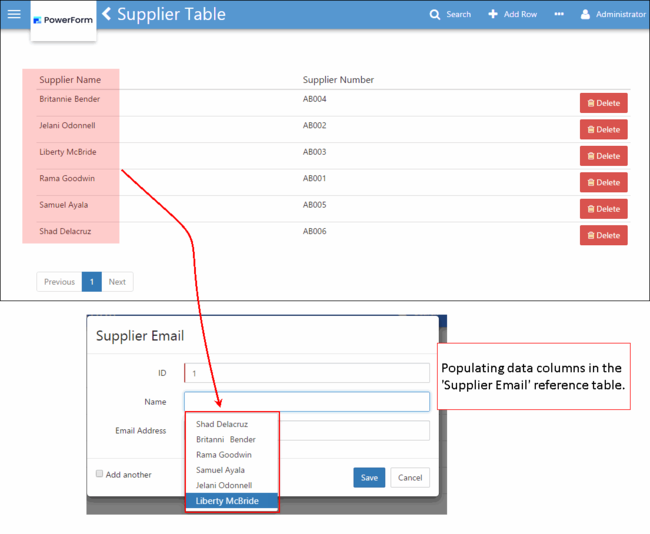Click the Supplier Table page title
Image resolution: width=650 pixels, height=534 pixels.
click(x=171, y=14)
